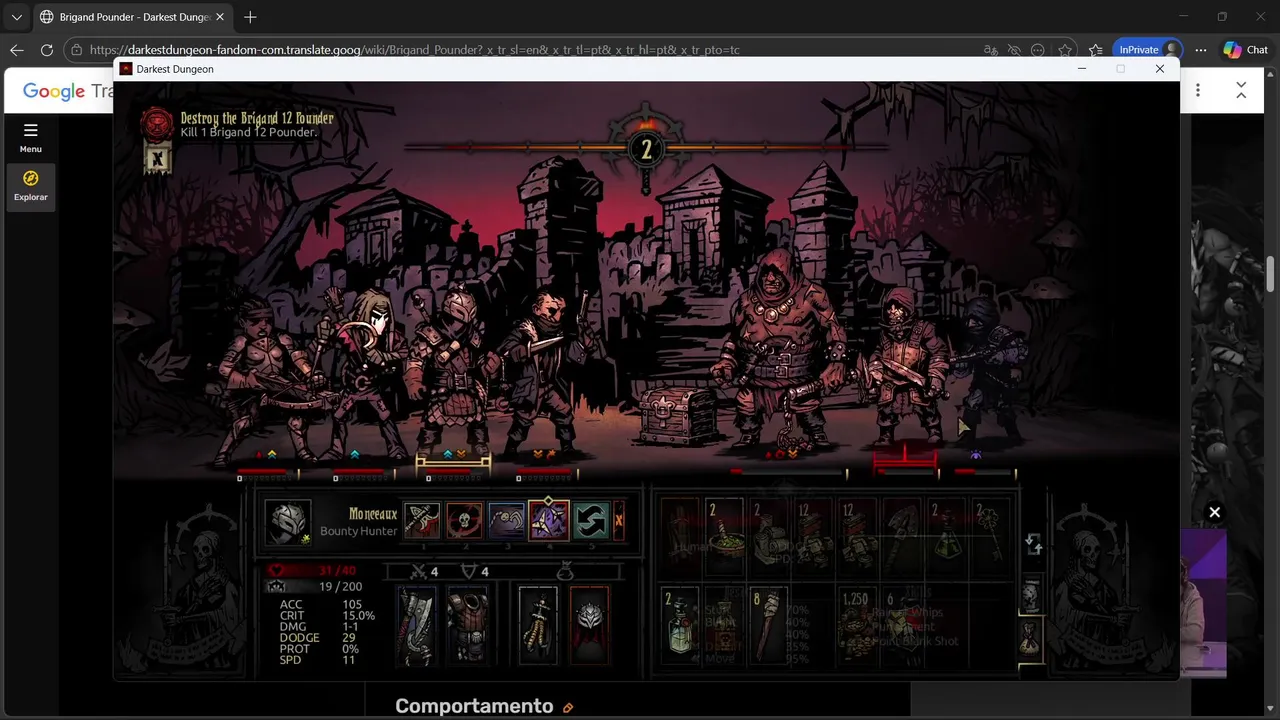Reload the page
This screenshot has width=1280, height=720.
(x=46, y=49)
